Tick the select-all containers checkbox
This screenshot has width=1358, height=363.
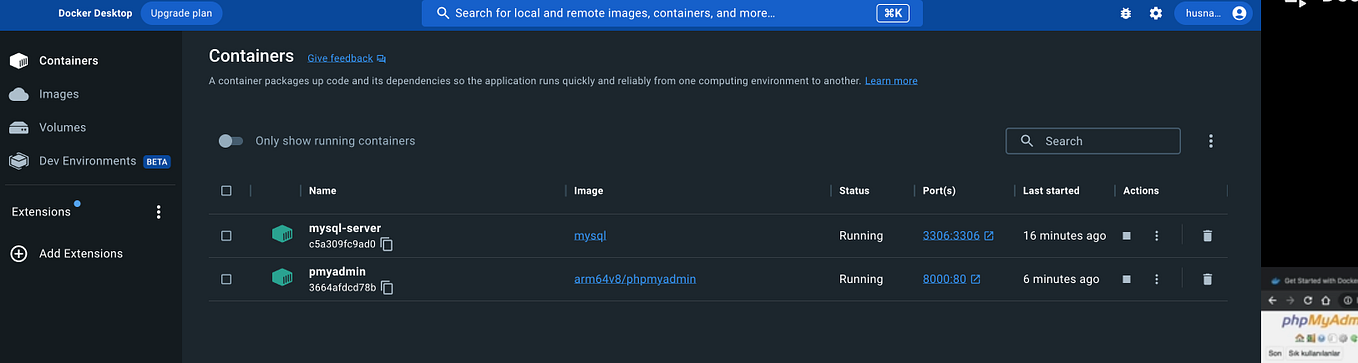tap(226, 190)
